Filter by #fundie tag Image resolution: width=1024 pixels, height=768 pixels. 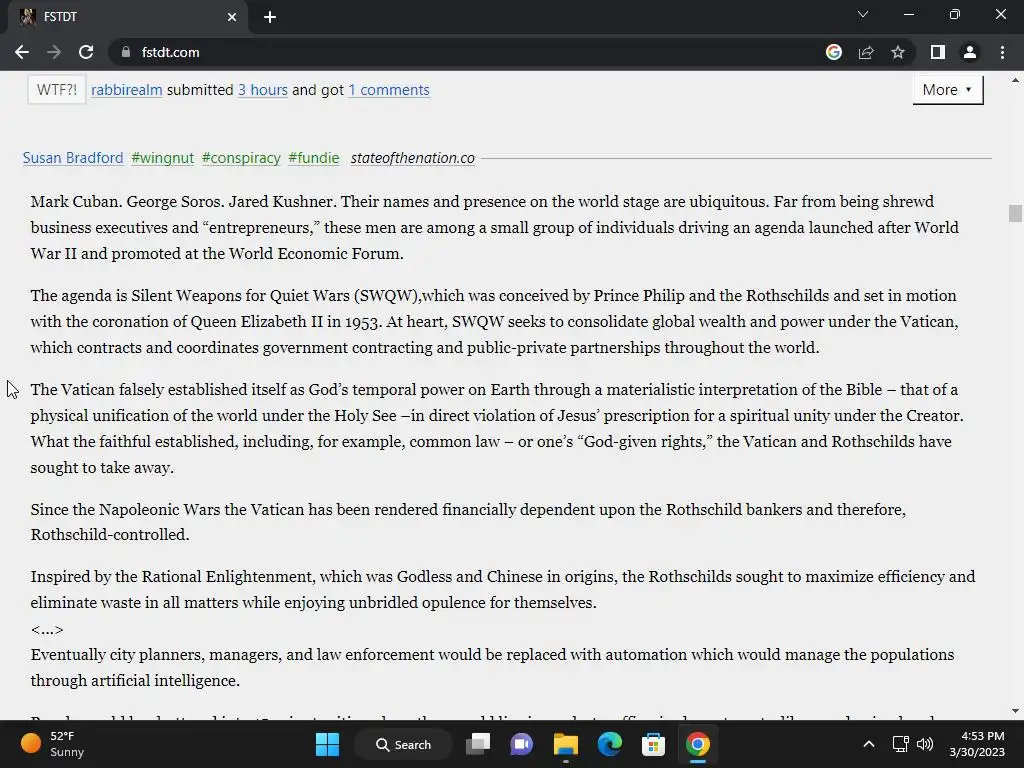tap(314, 158)
